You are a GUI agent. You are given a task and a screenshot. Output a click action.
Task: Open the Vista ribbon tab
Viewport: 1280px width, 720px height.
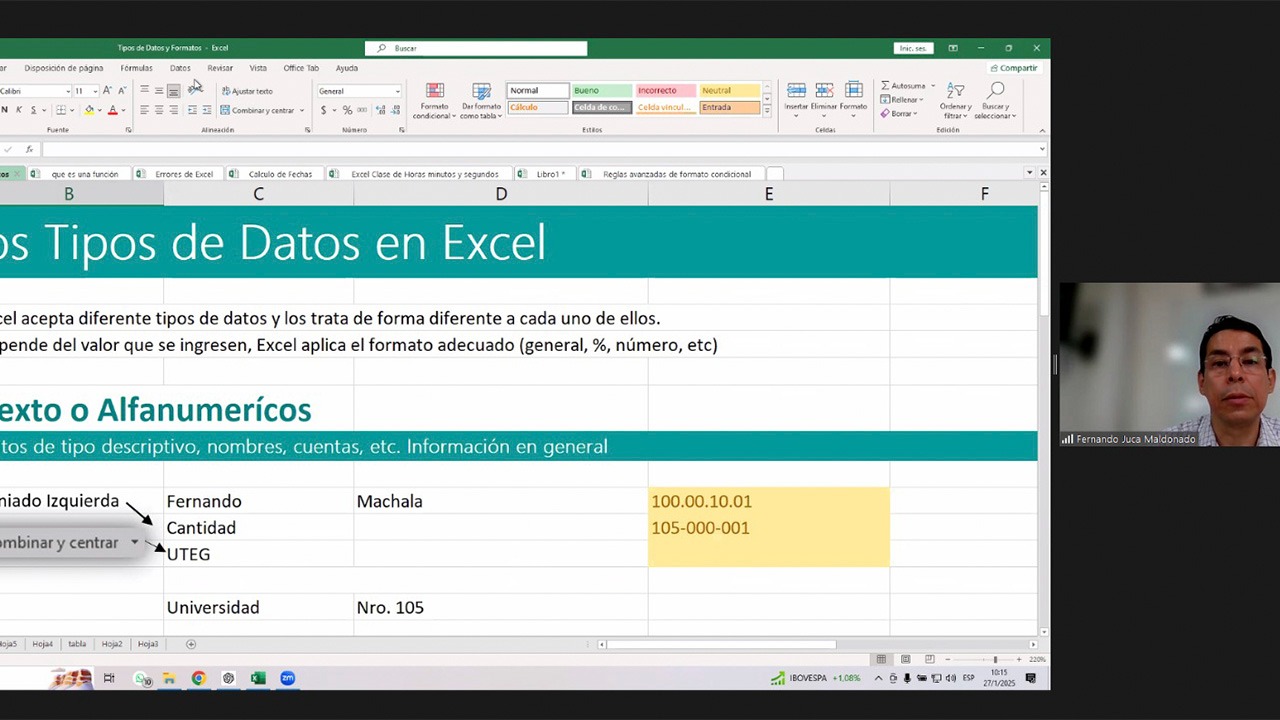tap(258, 68)
